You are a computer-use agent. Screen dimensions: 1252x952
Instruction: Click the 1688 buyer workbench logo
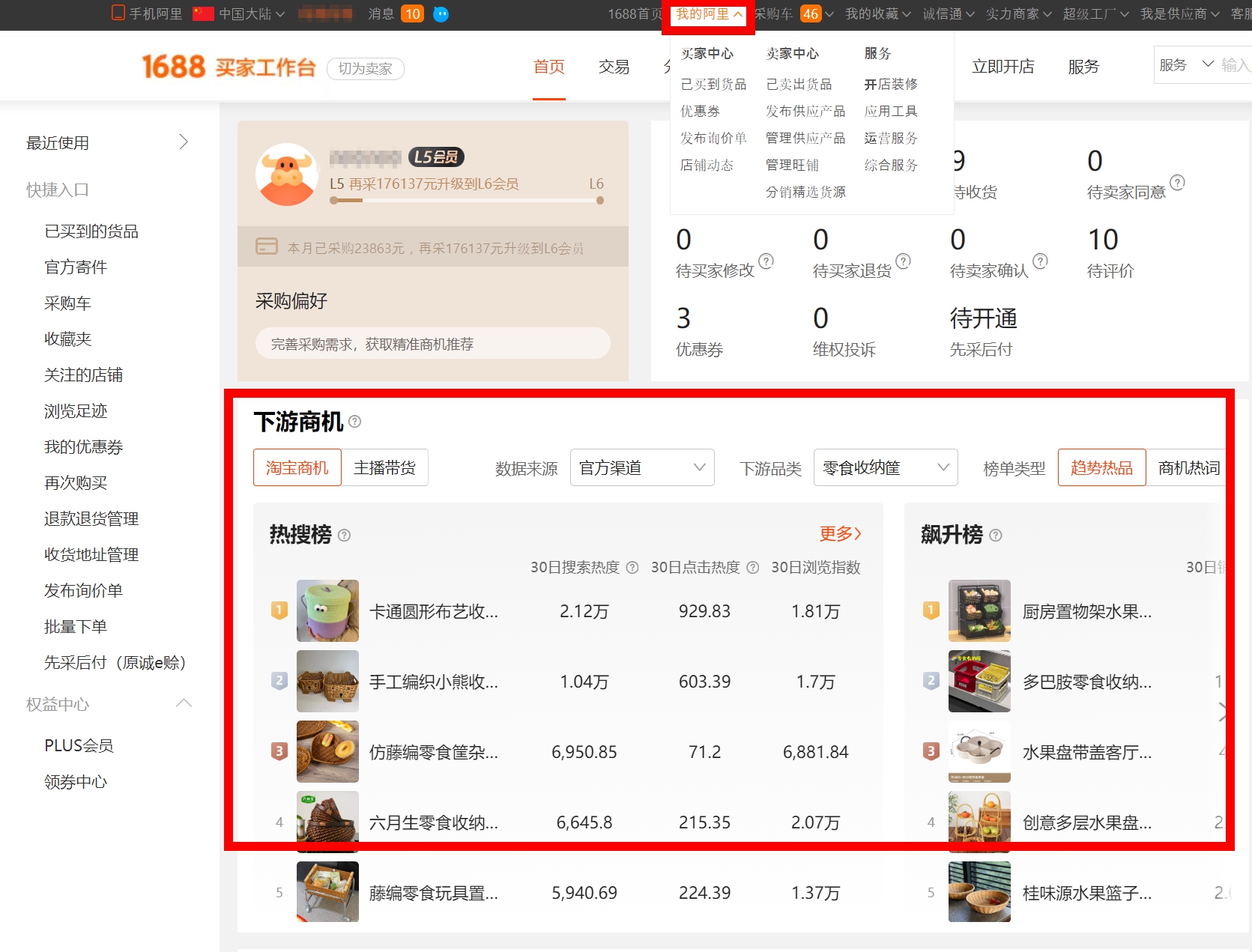tap(229, 67)
